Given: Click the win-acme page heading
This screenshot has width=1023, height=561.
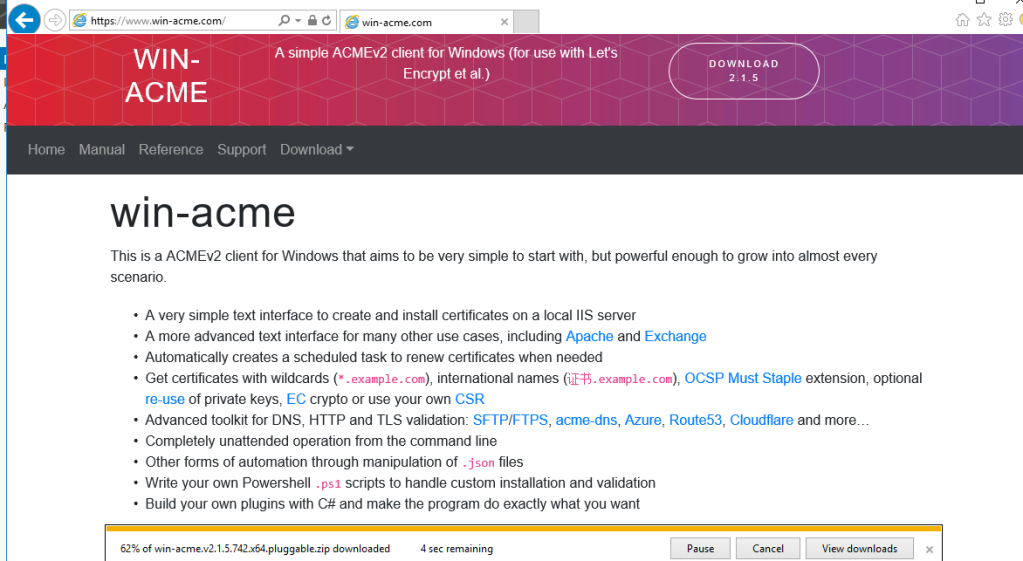Looking at the screenshot, I should (x=203, y=213).
